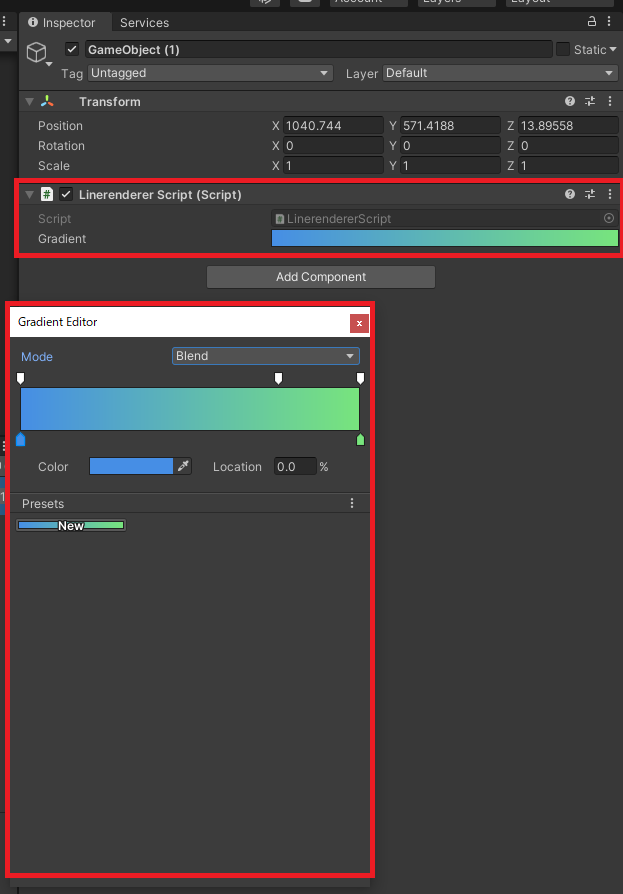Image resolution: width=623 pixels, height=894 pixels.
Task: Click the Gradient property label
Action: [x=62, y=238]
